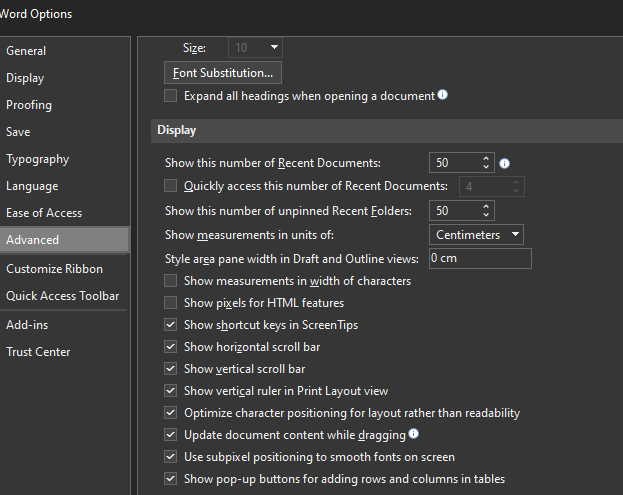Select Advanced category in sidebar
The image size is (623, 495).
coord(64,240)
